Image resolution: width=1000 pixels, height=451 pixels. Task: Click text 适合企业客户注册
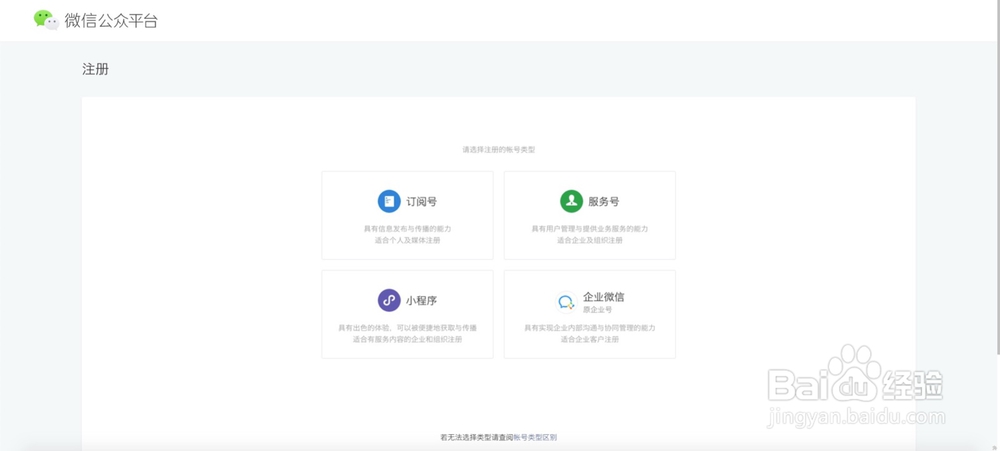[x=590, y=339]
